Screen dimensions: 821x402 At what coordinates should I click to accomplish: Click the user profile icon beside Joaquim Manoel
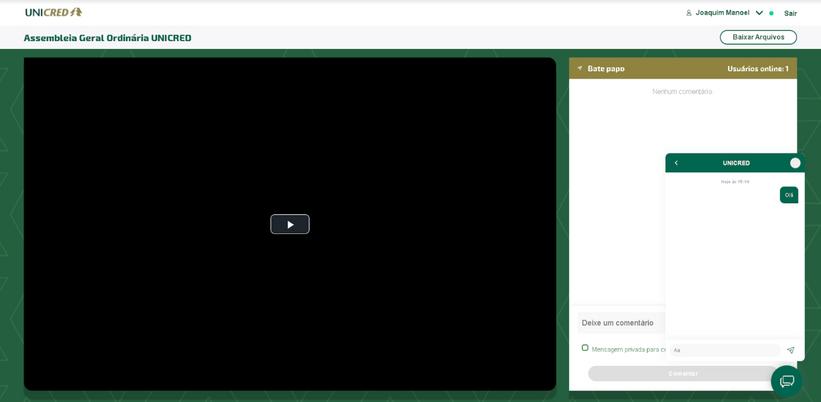tap(689, 13)
